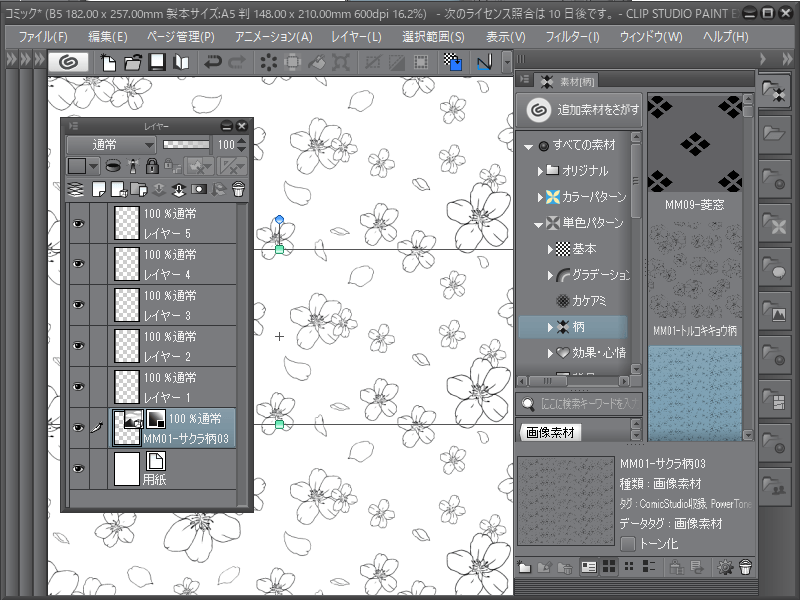Click 追加素材をさがす button

(580, 109)
